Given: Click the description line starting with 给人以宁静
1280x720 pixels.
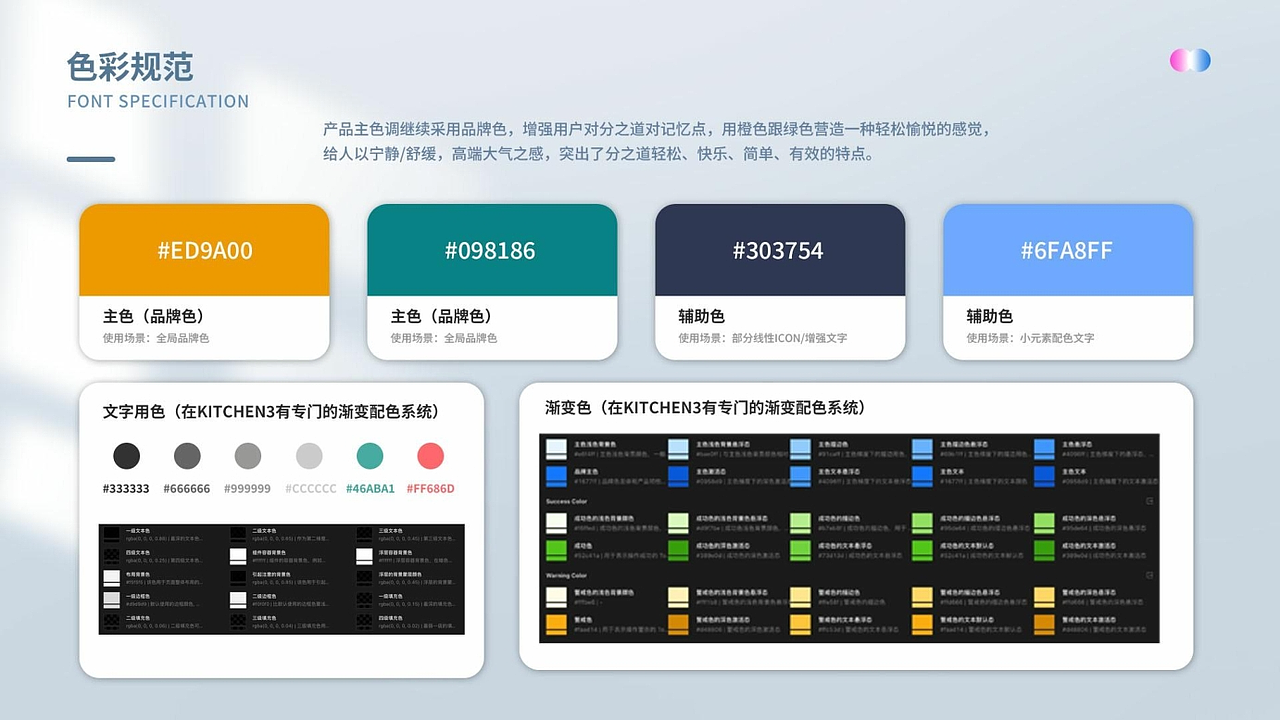Looking at the screenshot, I should (x=599, y=154).
